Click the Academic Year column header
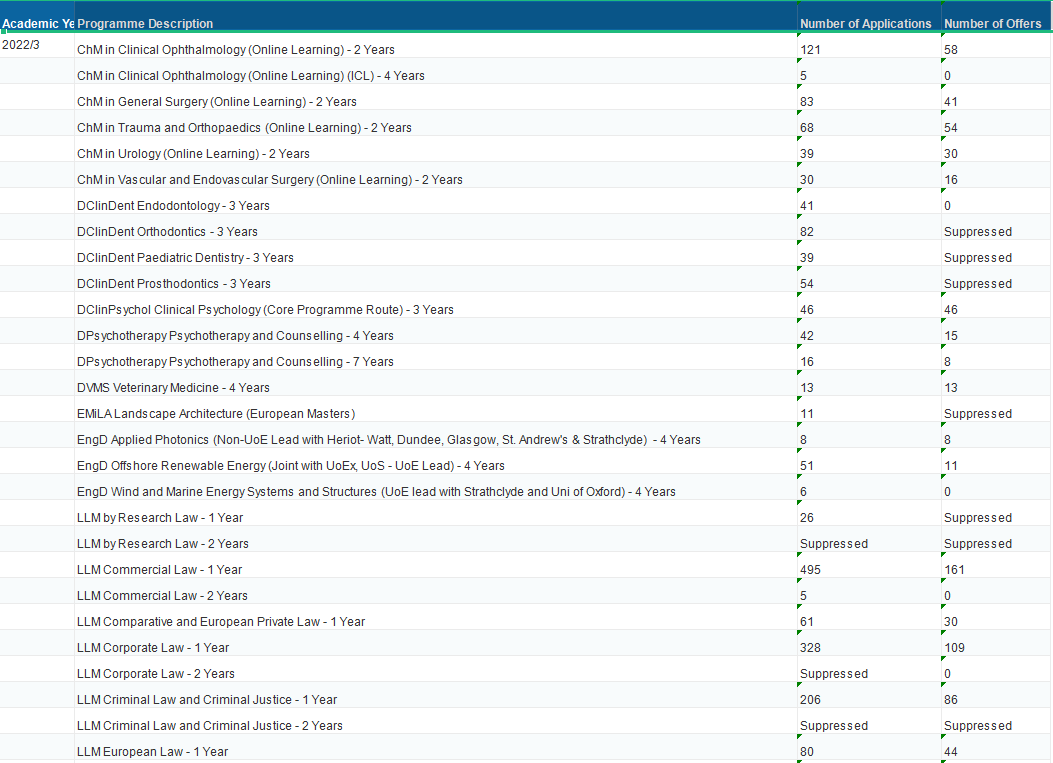This screenshot has width=1053, height=763. (37, 24)
